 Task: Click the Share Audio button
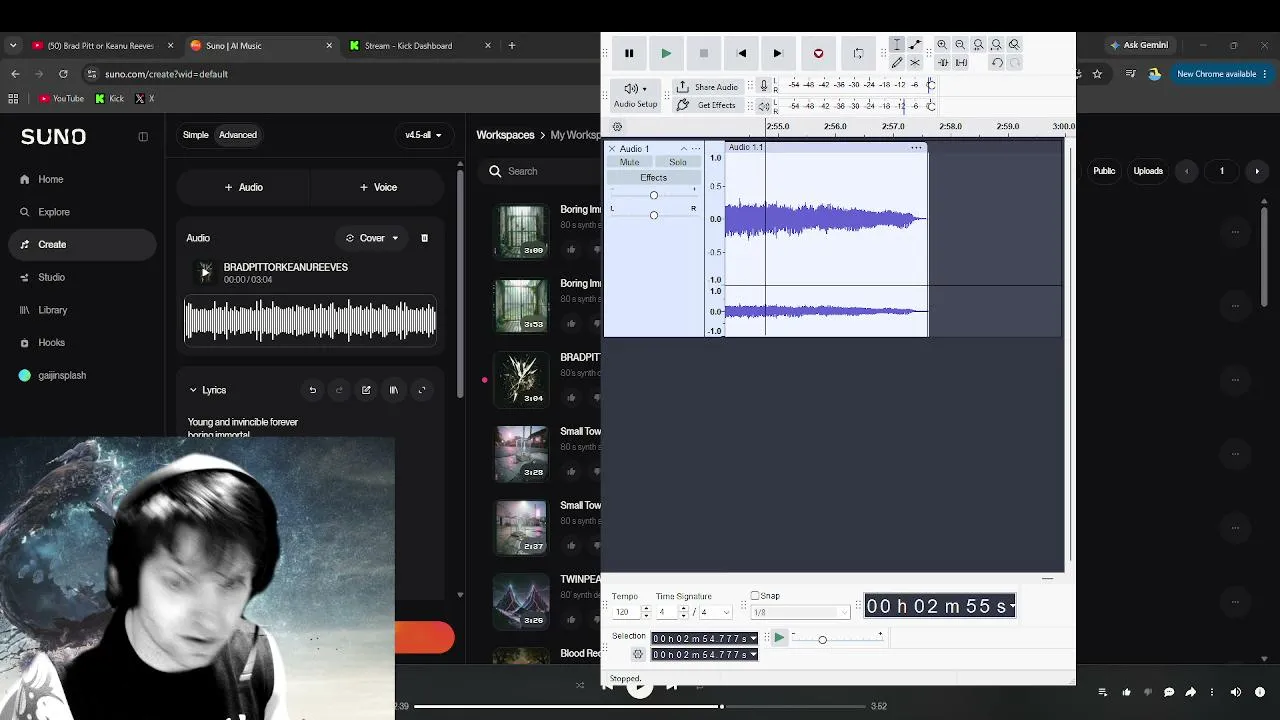click(x=707, y=87)
